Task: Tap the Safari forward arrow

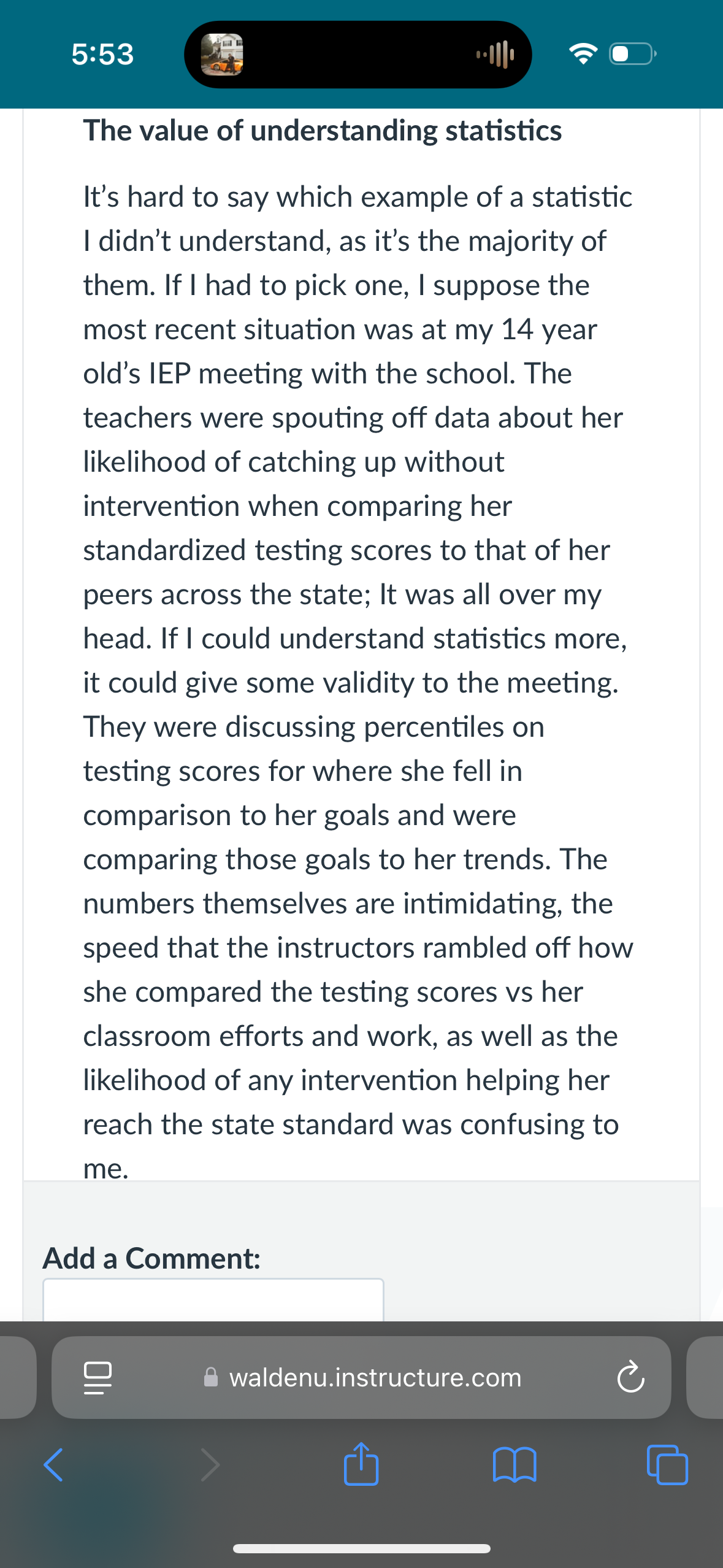Action: click(x=210, y=1465)
